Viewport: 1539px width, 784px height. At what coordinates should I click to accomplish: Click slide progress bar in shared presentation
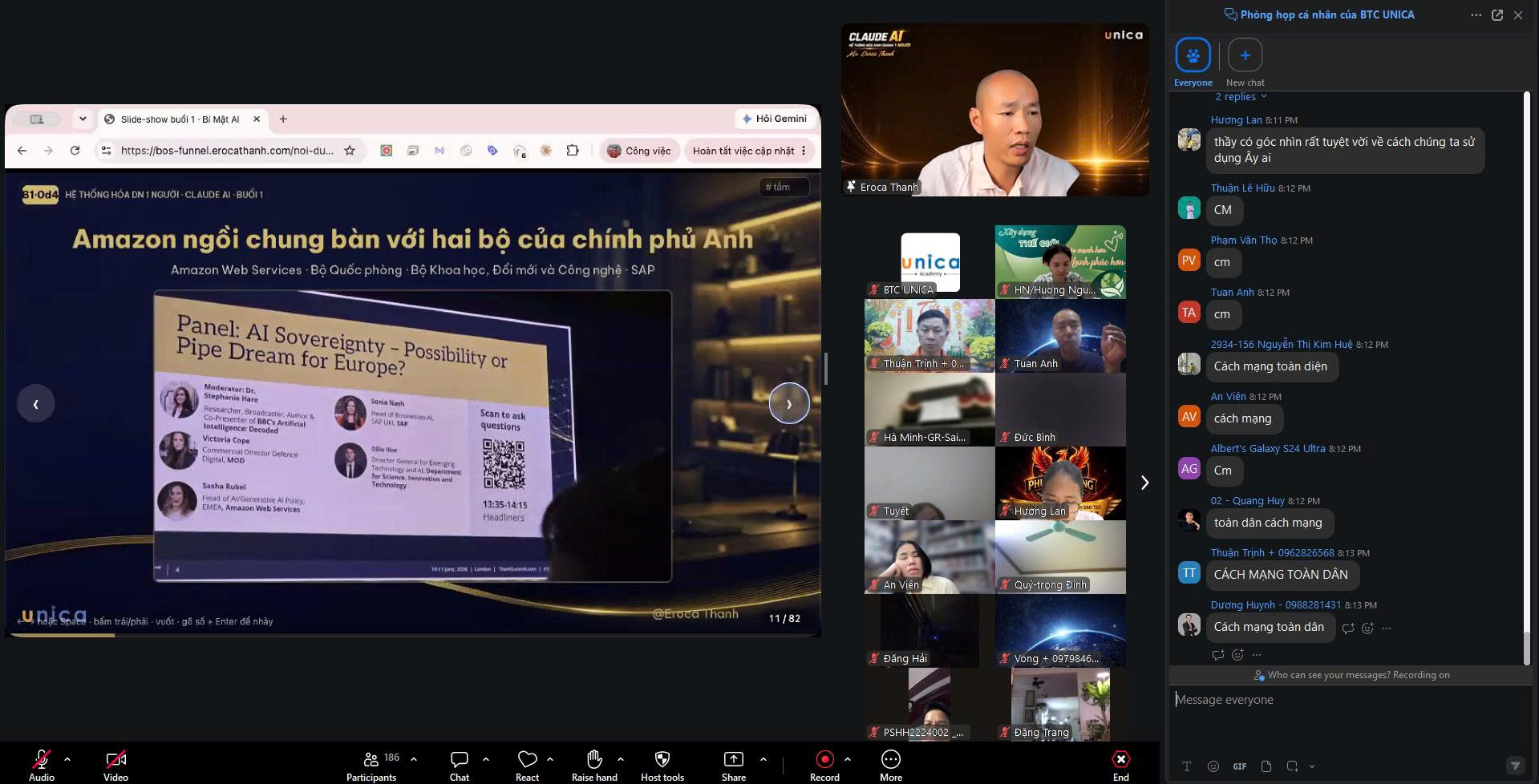[x=413, y=635]
